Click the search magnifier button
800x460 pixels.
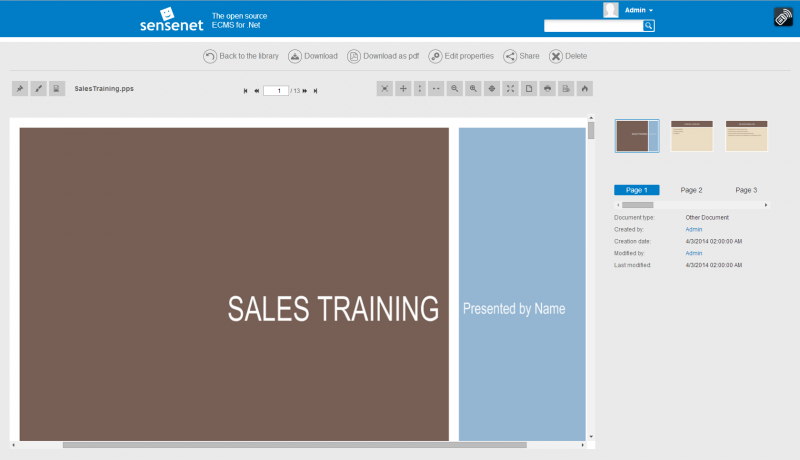pos(648,26)
